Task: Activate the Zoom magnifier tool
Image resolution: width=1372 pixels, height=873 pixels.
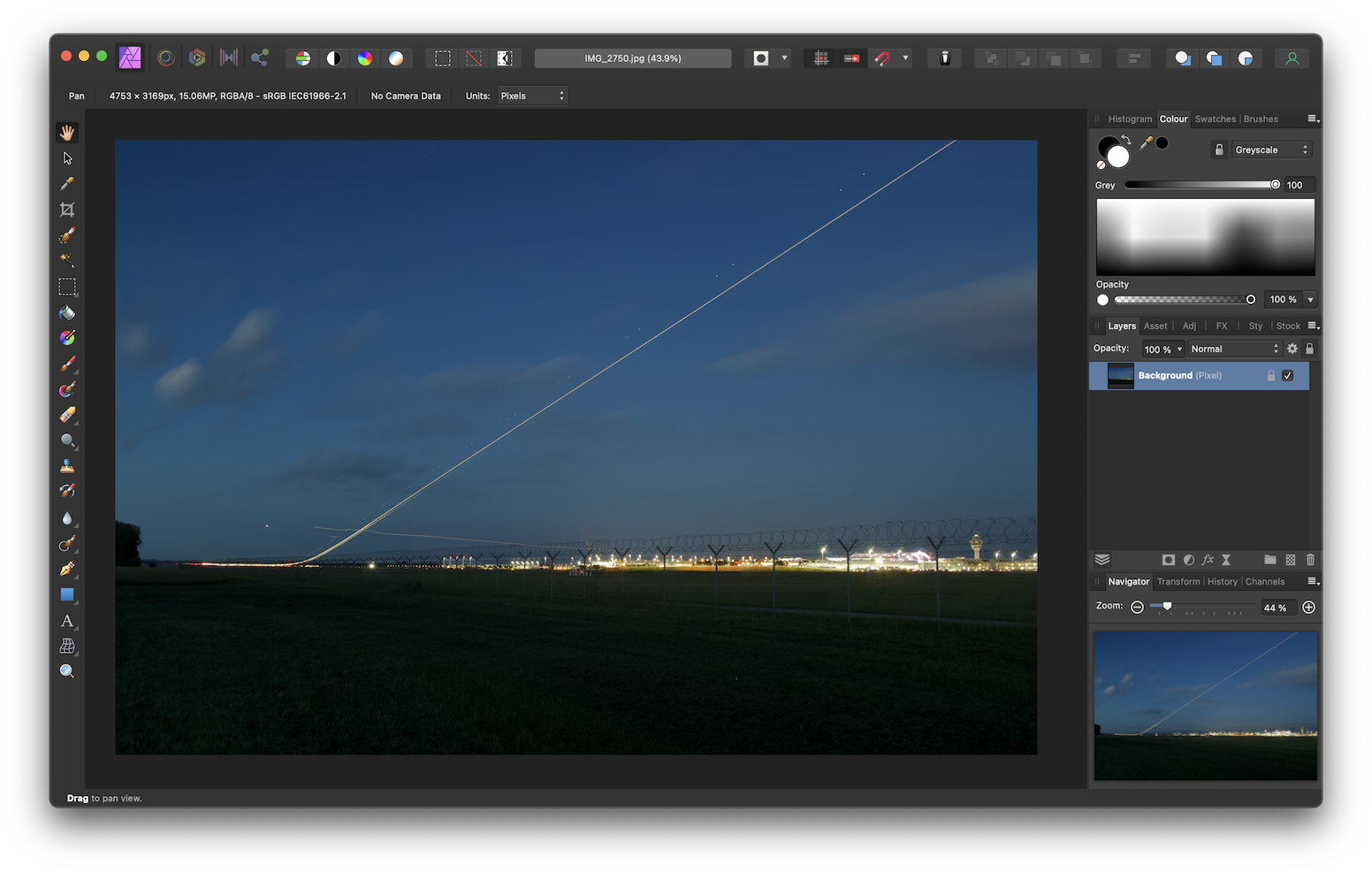Action: point(67,671)
